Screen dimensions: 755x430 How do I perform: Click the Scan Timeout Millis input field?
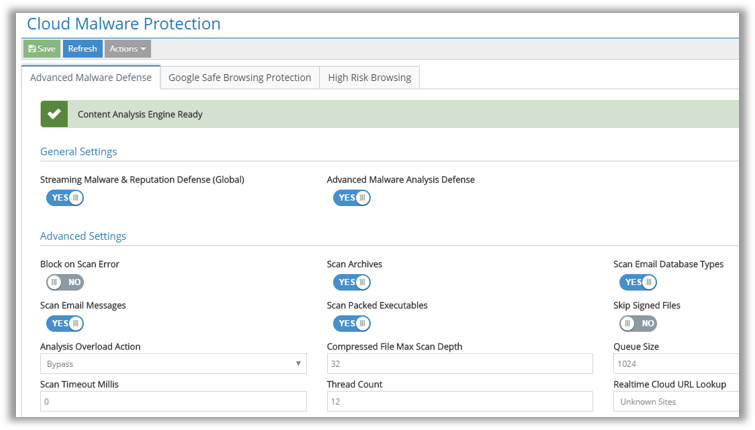(173, 401)
